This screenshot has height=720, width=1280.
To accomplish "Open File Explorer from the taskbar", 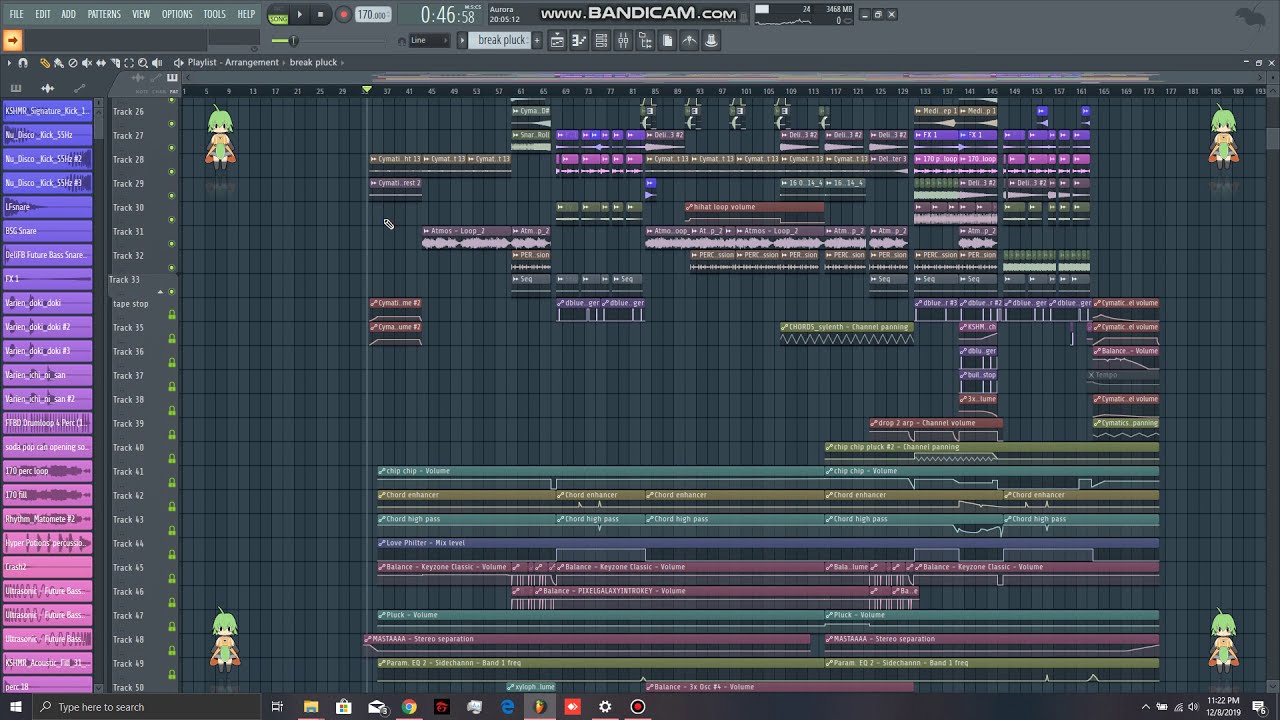I will click(x=311, y=707).
